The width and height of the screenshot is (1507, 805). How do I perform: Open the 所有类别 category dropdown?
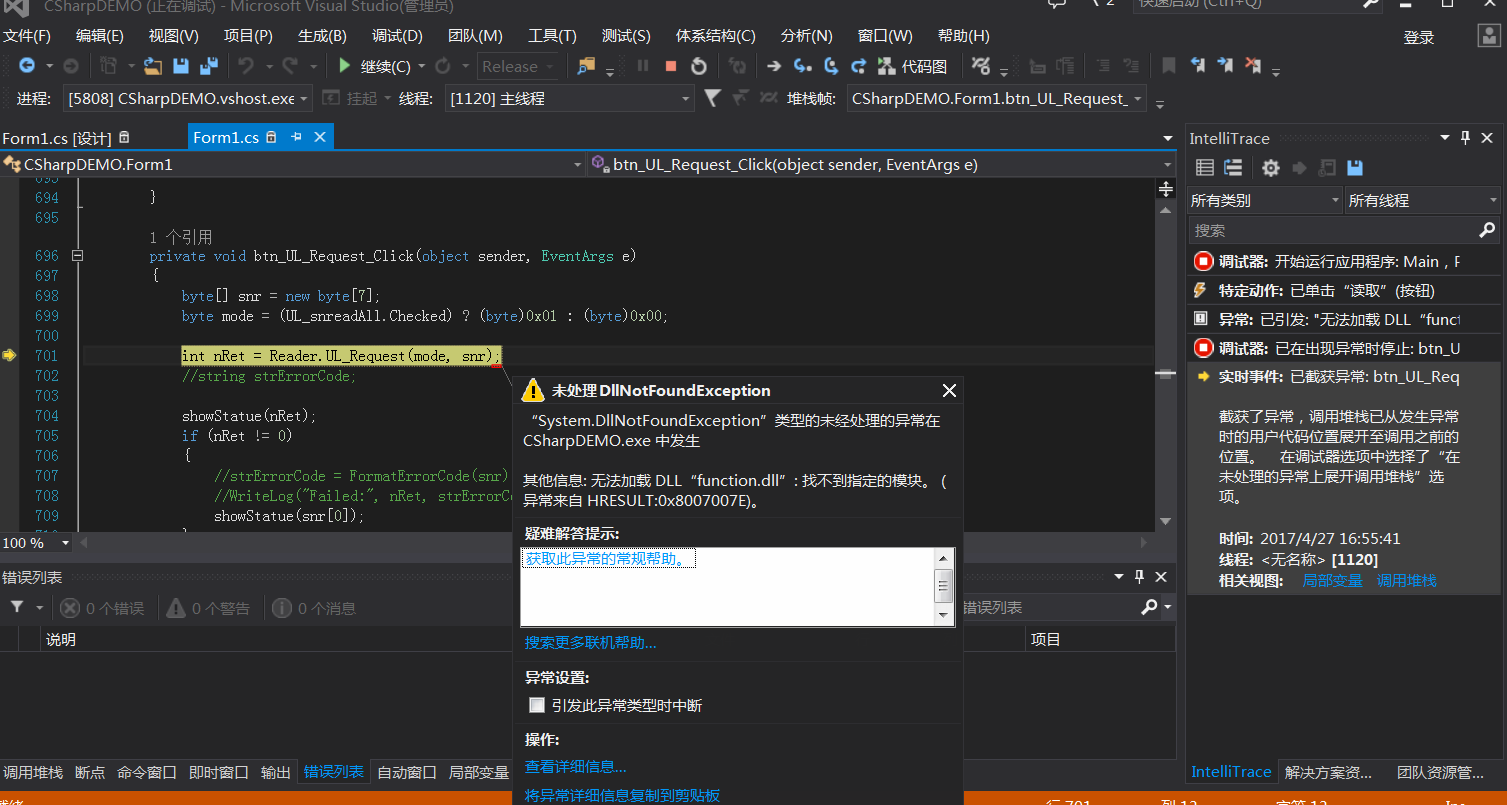pyautogui.click(x=1264, y=200)
